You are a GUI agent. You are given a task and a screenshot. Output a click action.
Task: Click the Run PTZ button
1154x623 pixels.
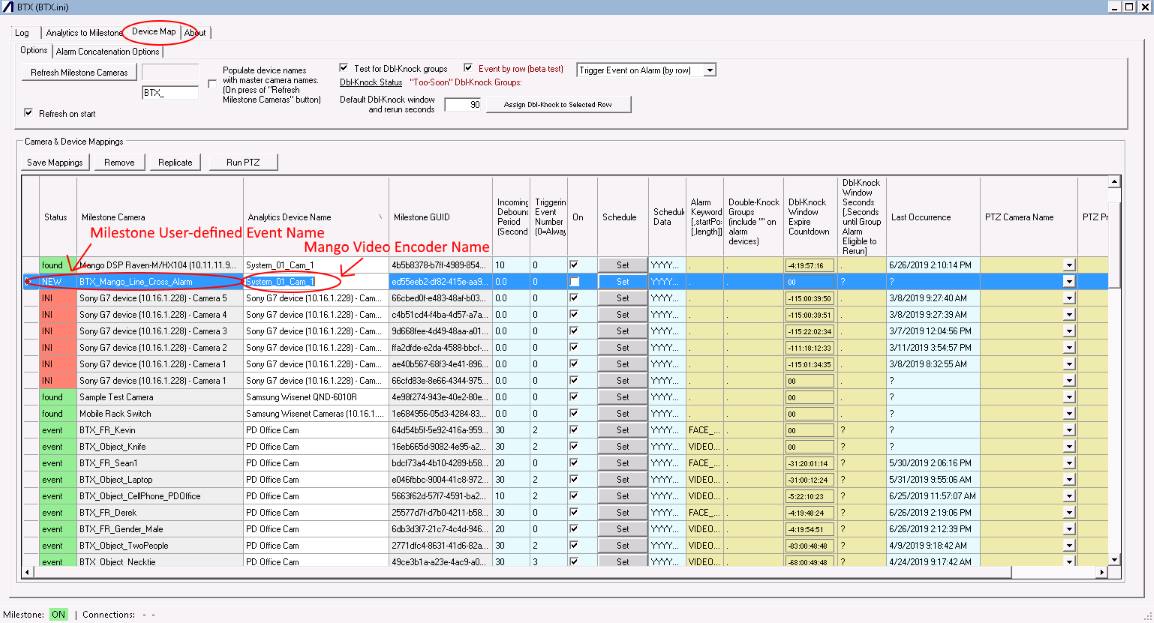click(243, 163)
